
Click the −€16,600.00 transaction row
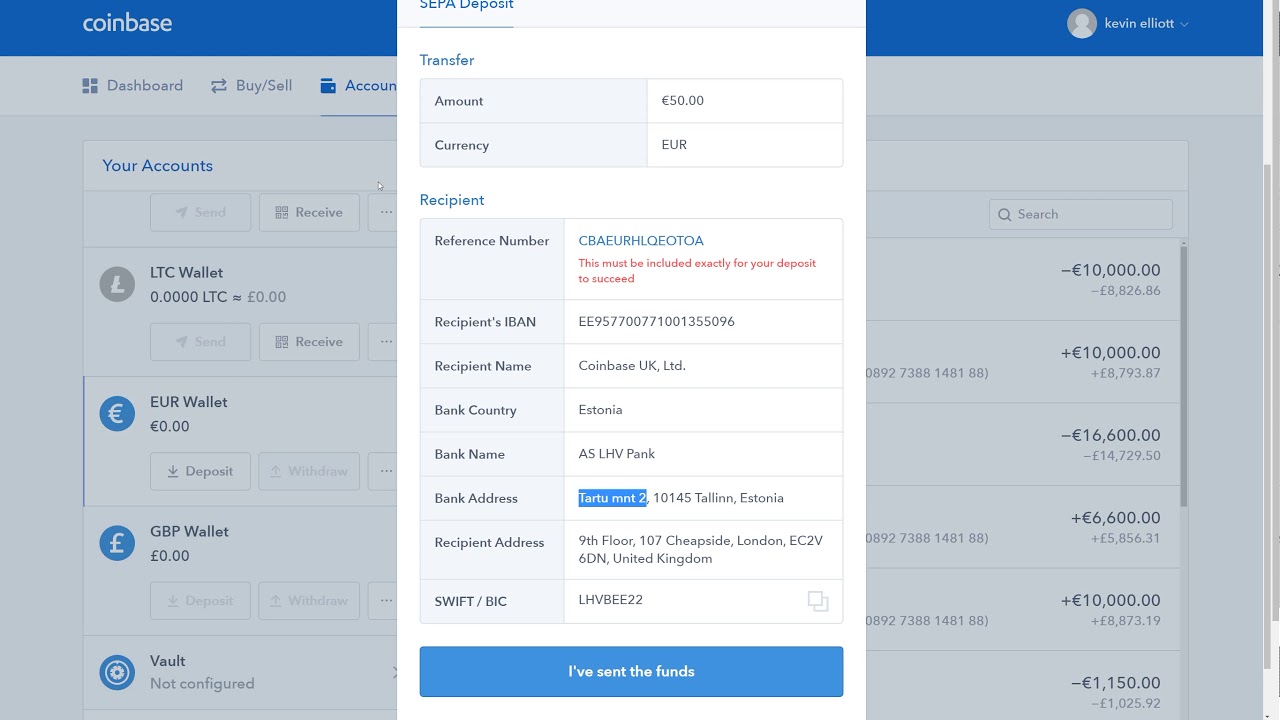tap(1023, 444)
